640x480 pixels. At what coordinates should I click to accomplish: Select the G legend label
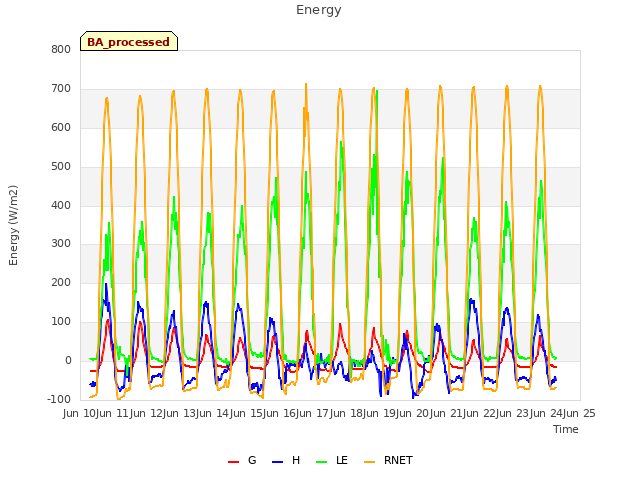[x=252, y=460]
